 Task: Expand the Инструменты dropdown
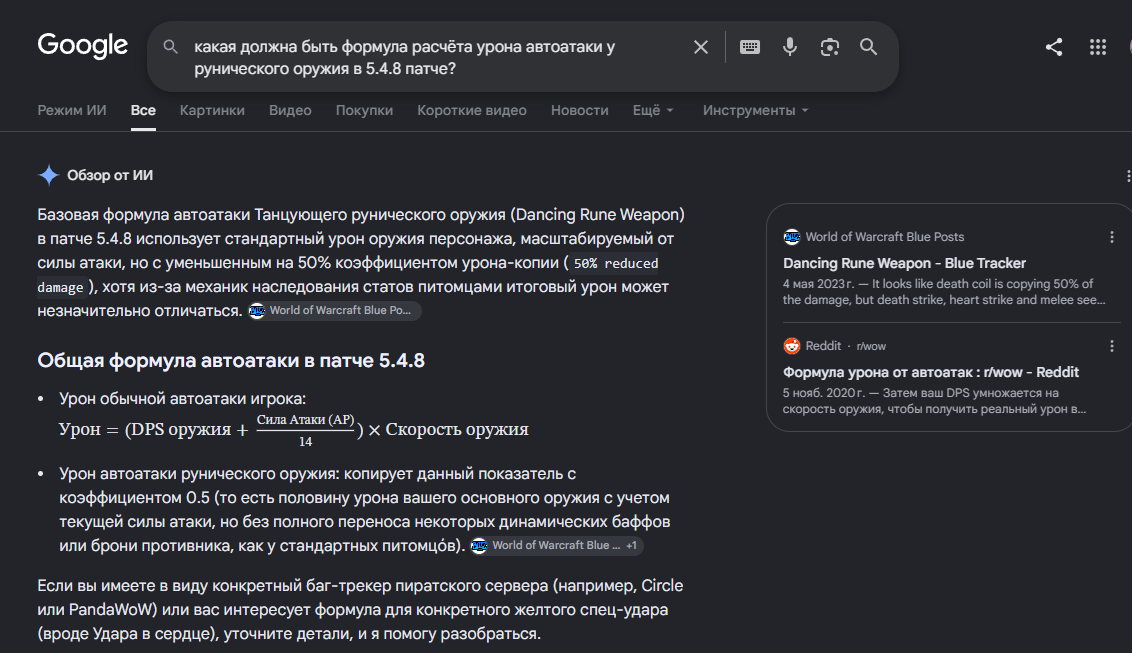tap(755, 110)
